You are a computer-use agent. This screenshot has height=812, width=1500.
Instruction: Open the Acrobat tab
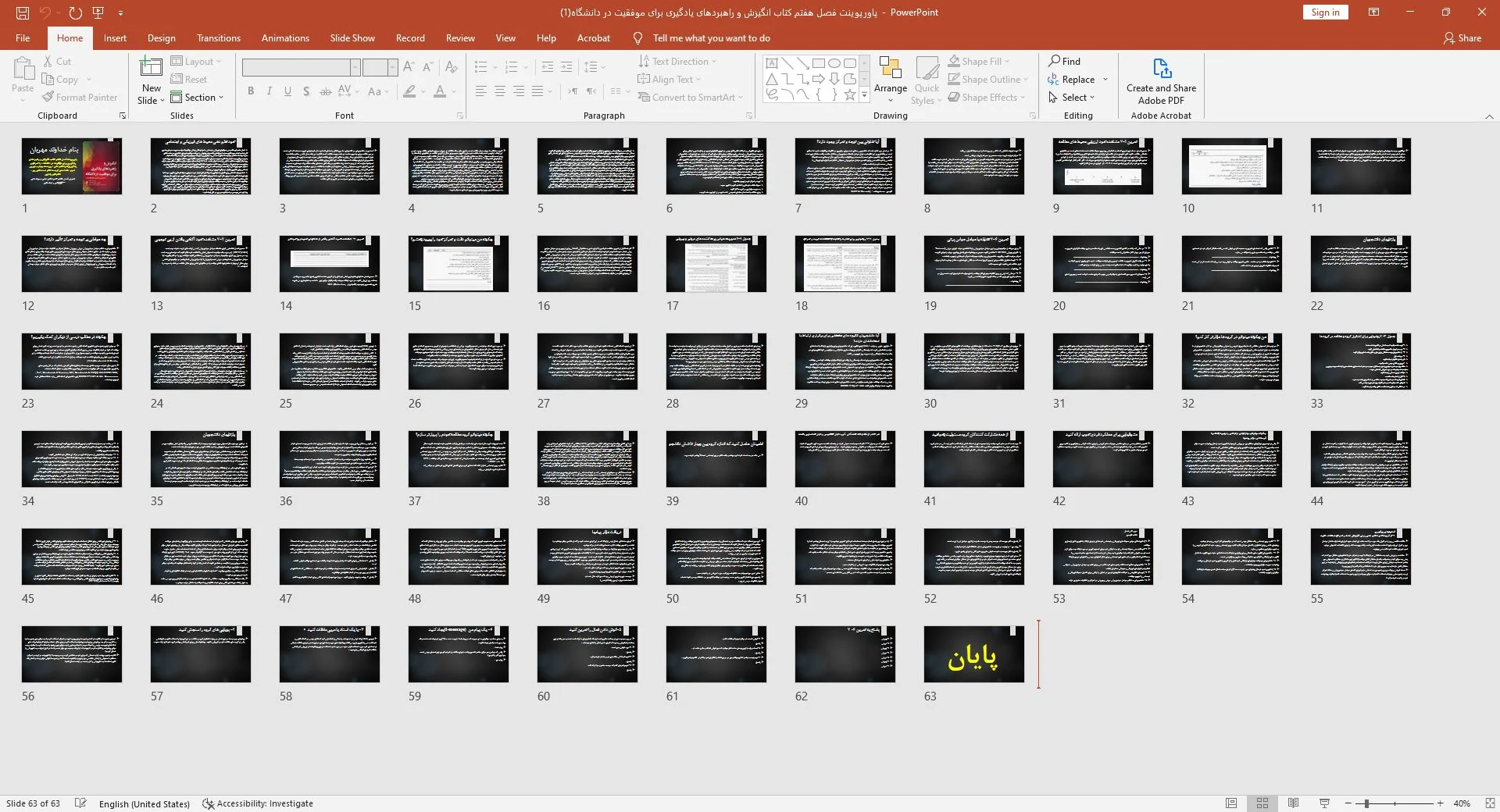[x=594, y=38]
